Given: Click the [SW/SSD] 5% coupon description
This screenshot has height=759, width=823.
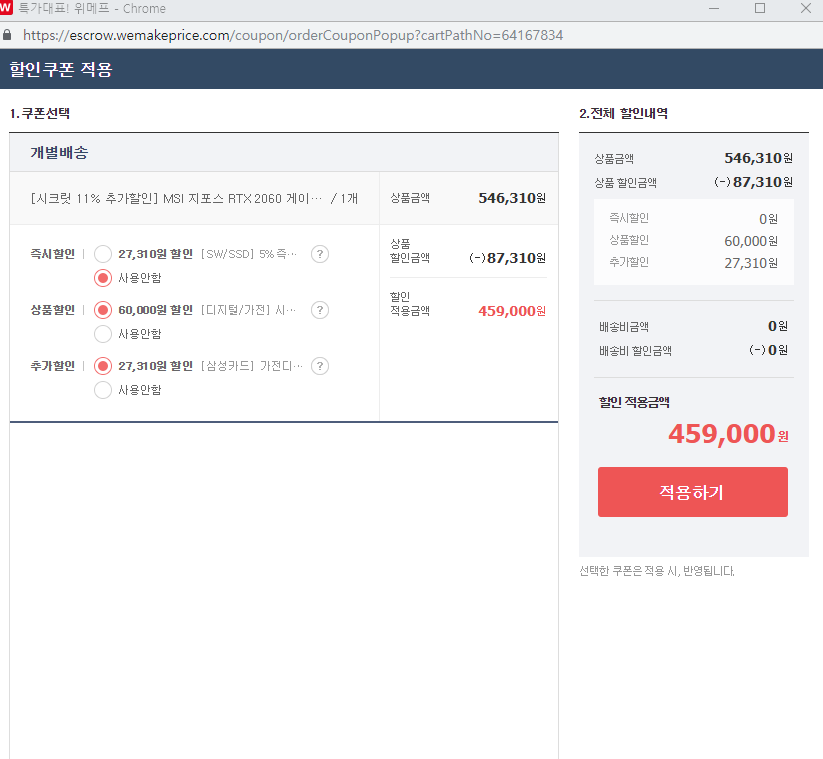Looking at the screenshot, I should [x=249, y=254].
